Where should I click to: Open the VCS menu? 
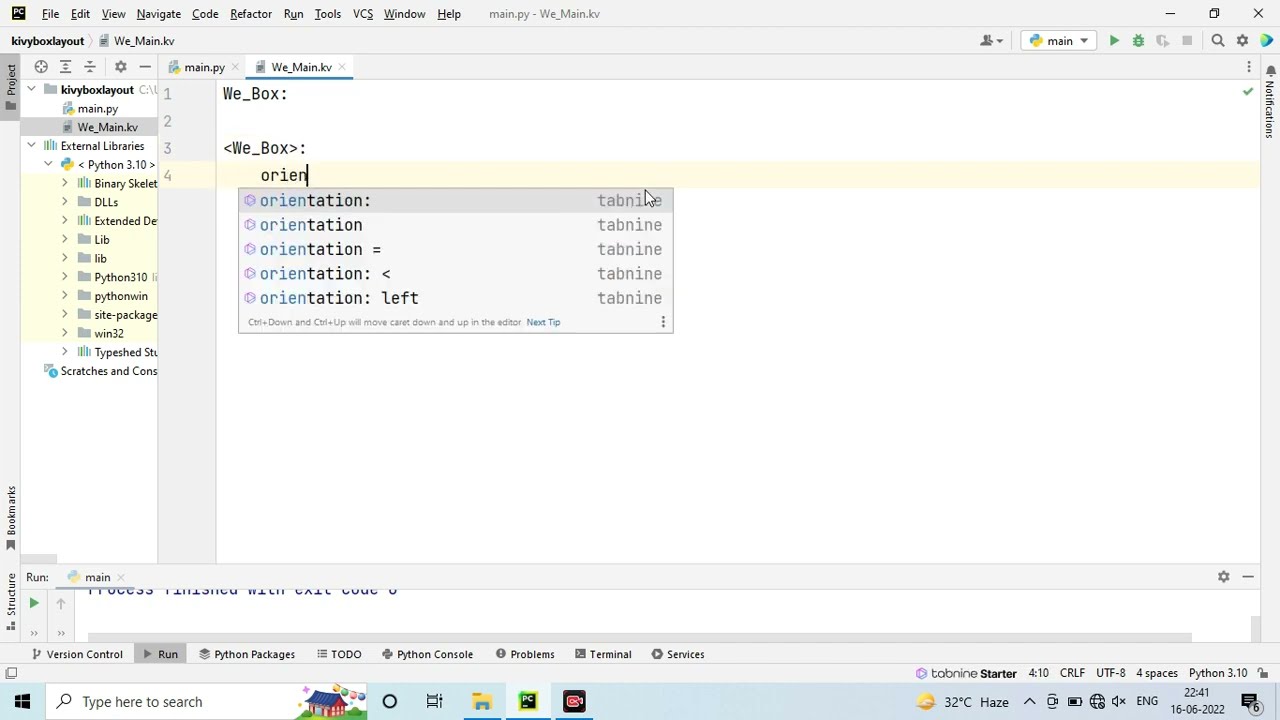click(x=363, y=14)
